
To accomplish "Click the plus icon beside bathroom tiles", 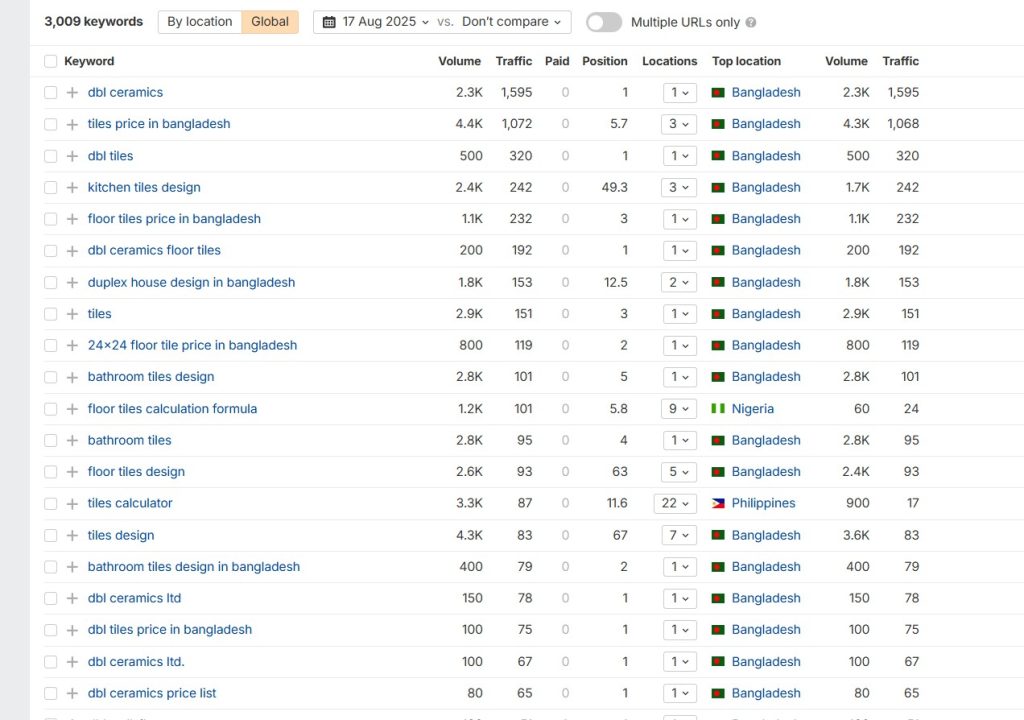I will click(x=70, y=440).
